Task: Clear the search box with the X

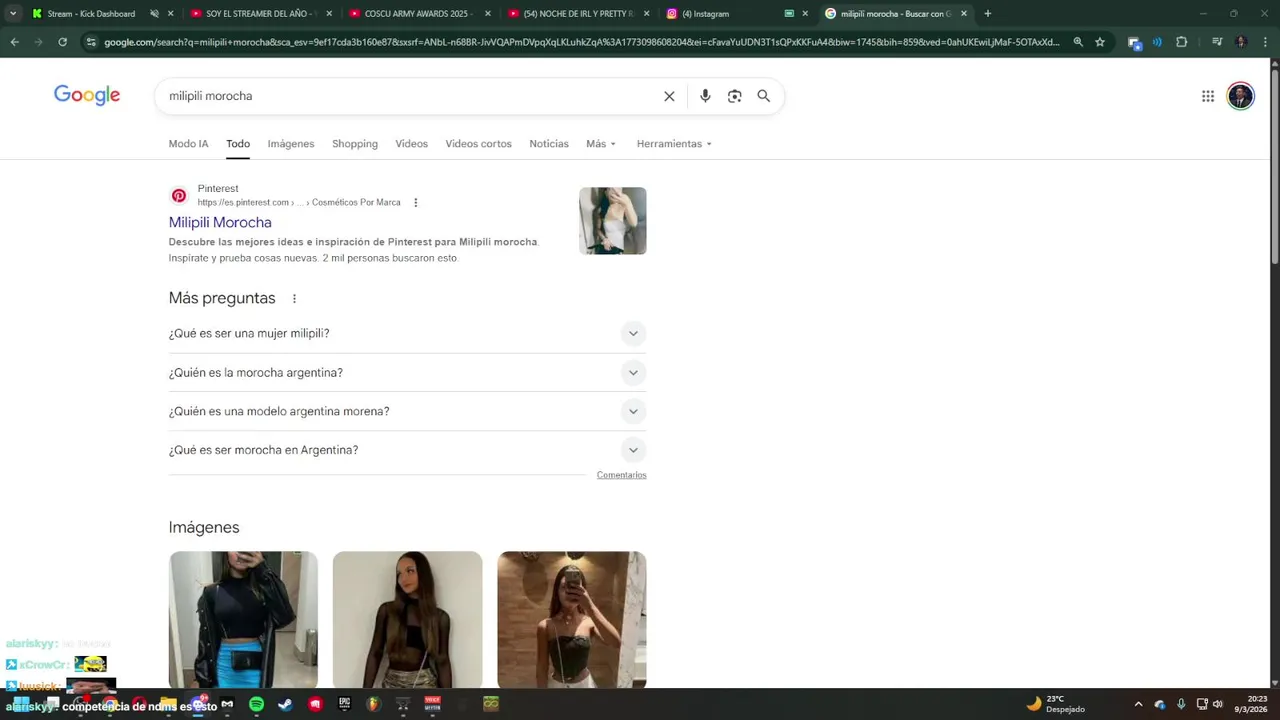Action: [669, 96]
